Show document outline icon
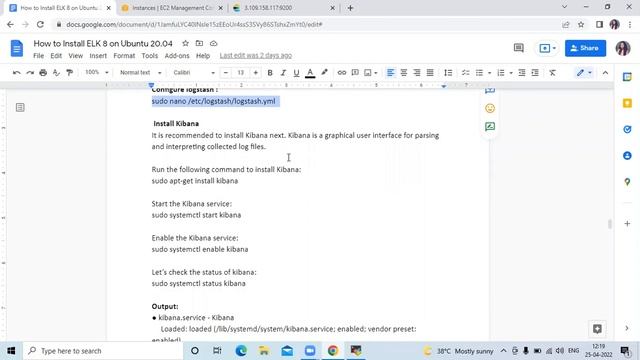The width and height of the screenshot is (640, 360). [20, 107]
